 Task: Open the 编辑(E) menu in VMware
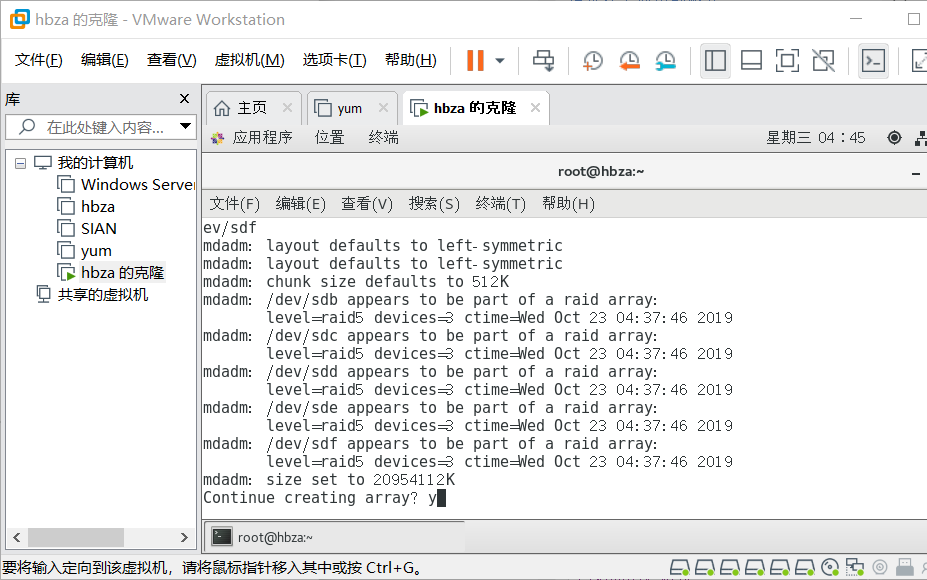105,60
